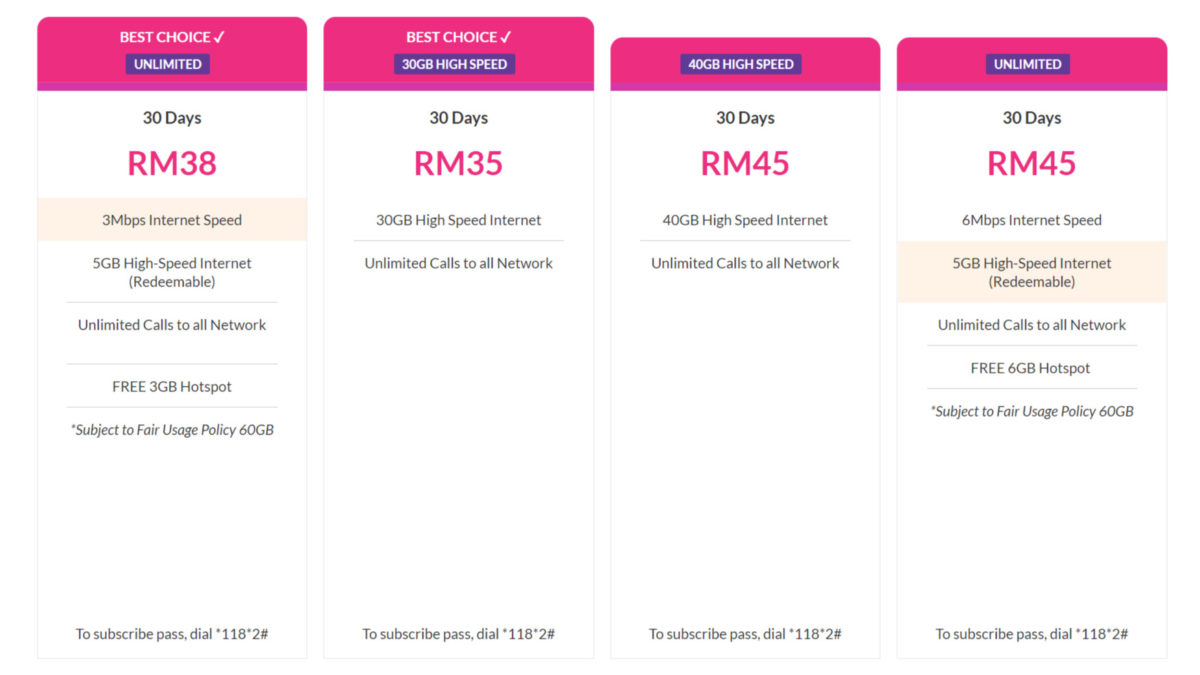Click the FREE 6GB Hotspot feature
The width and height of the screenshot is (1200, 675).
(x=1030, y=368)
